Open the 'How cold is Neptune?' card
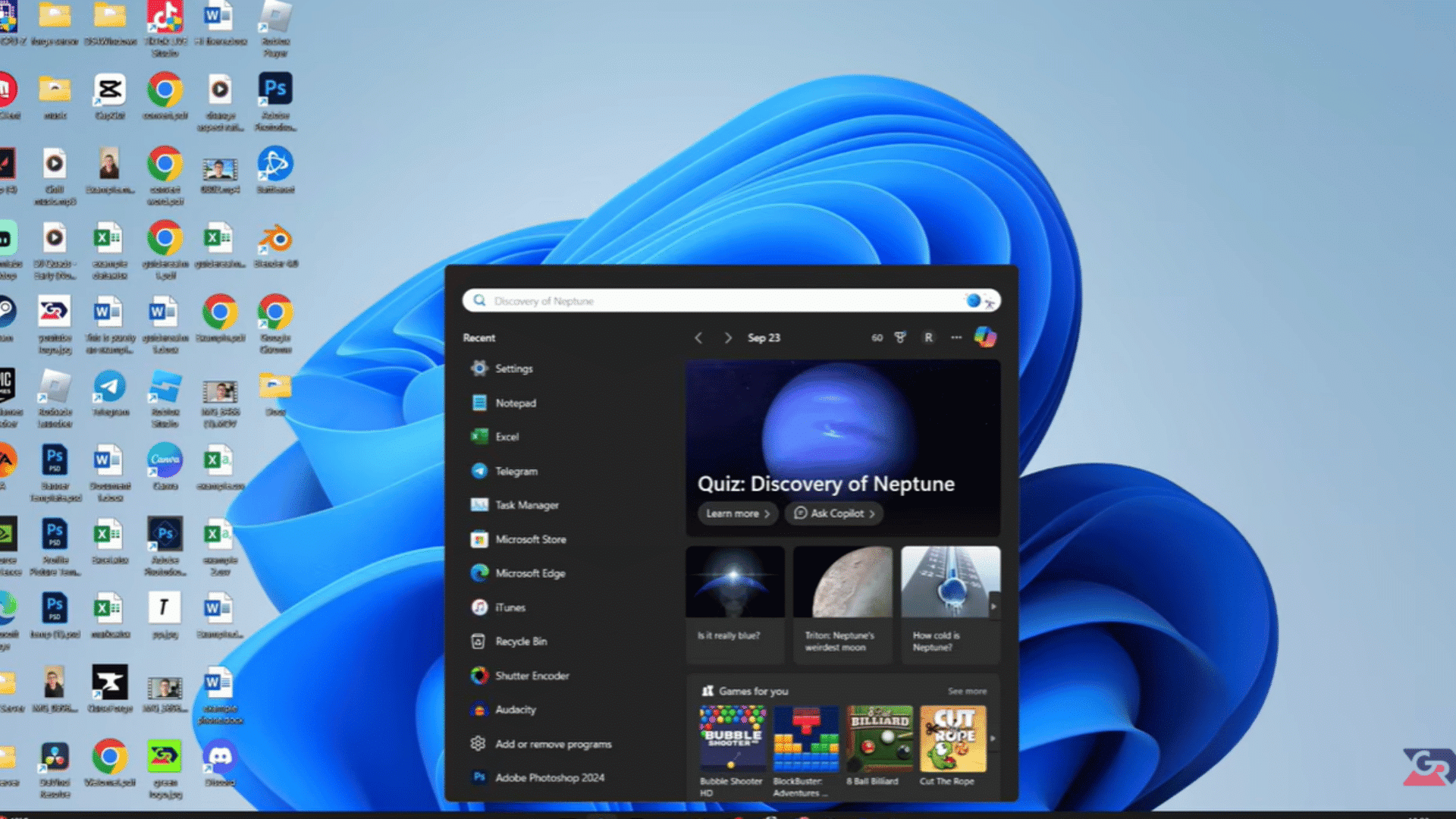The image size is (1456, 819). coord(950,604)
